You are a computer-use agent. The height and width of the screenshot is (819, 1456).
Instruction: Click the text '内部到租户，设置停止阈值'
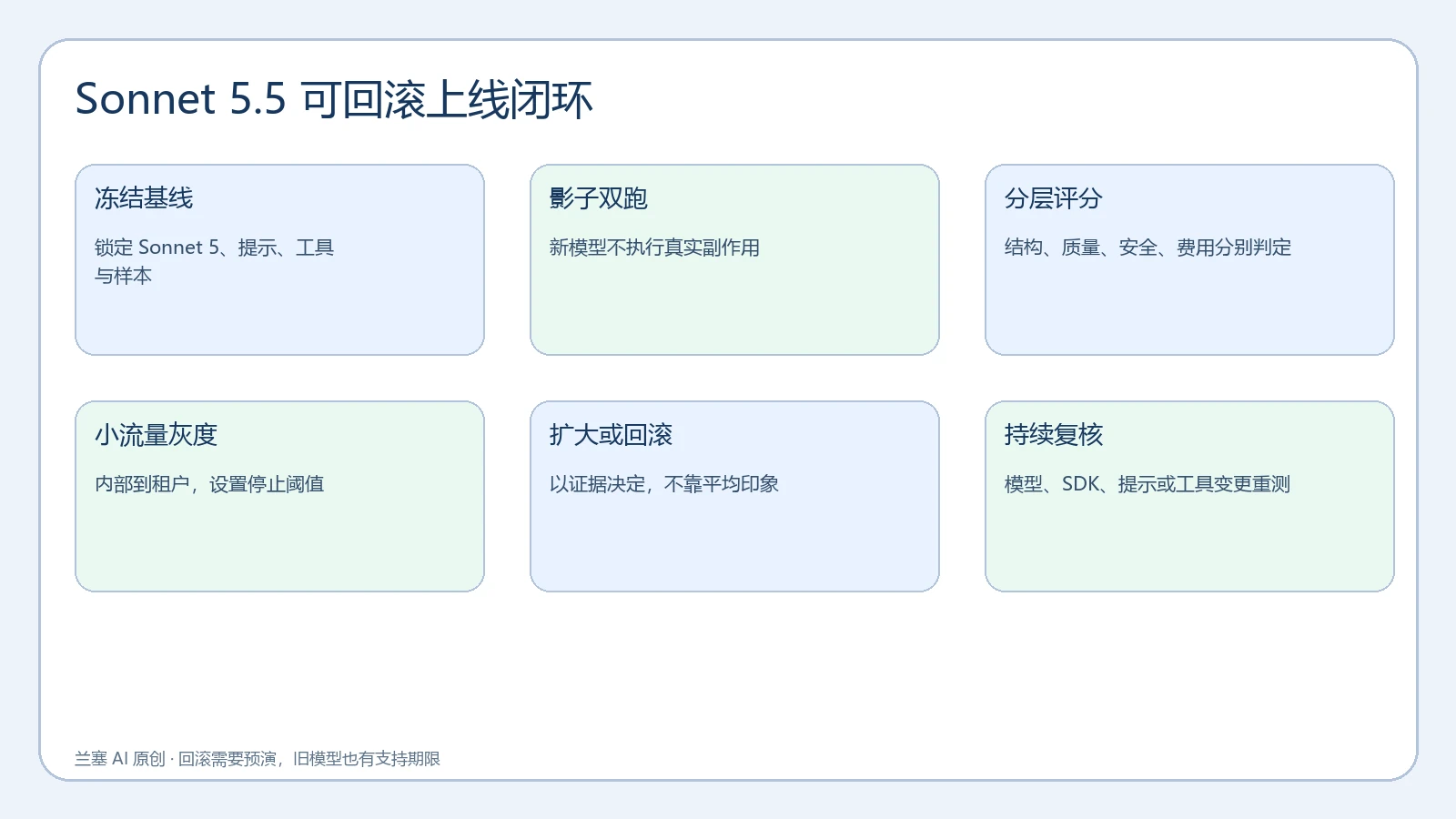(x=209, y=484)
